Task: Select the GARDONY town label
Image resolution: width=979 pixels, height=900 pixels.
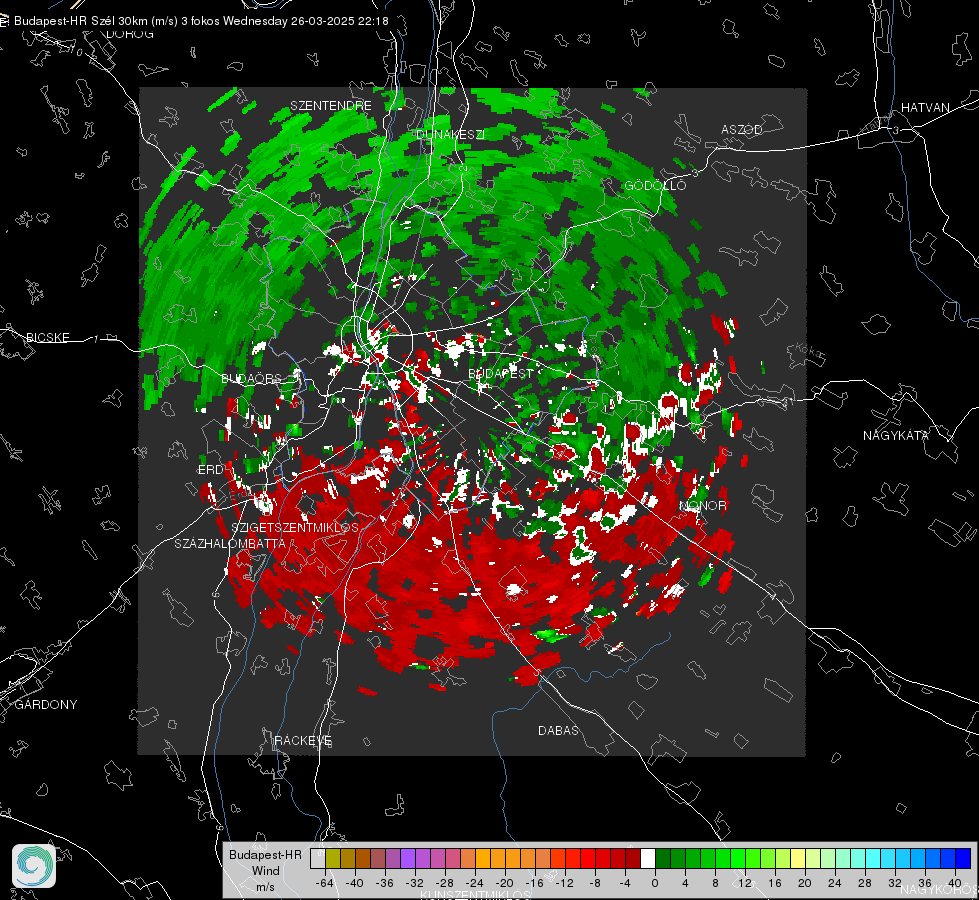Action: click(46, 705)
